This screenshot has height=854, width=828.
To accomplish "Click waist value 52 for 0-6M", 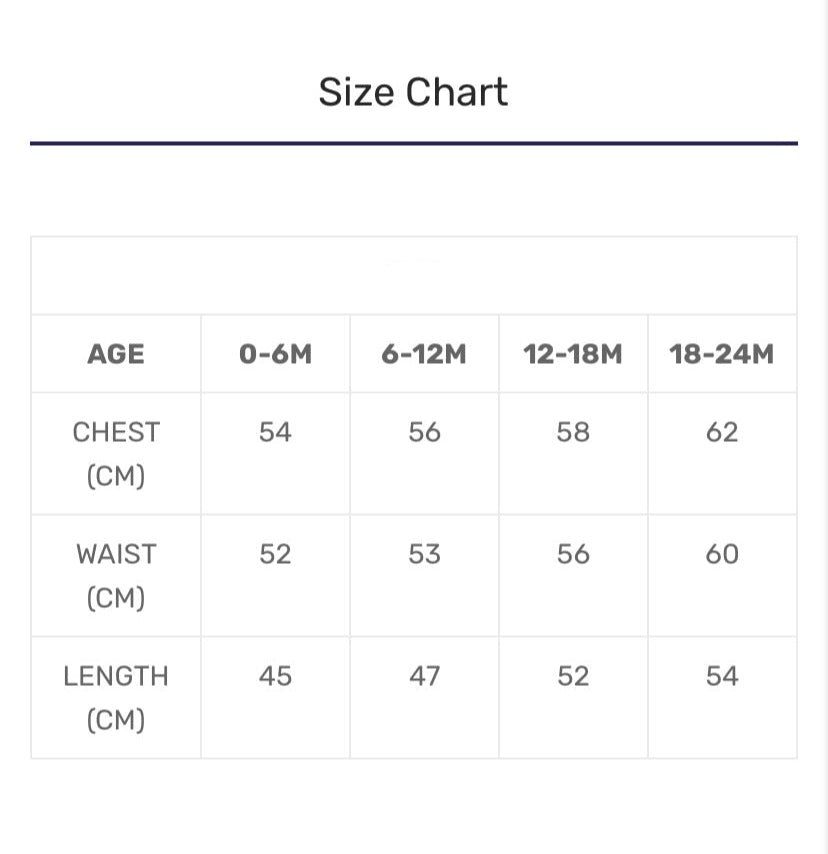I will click(275, 554).
